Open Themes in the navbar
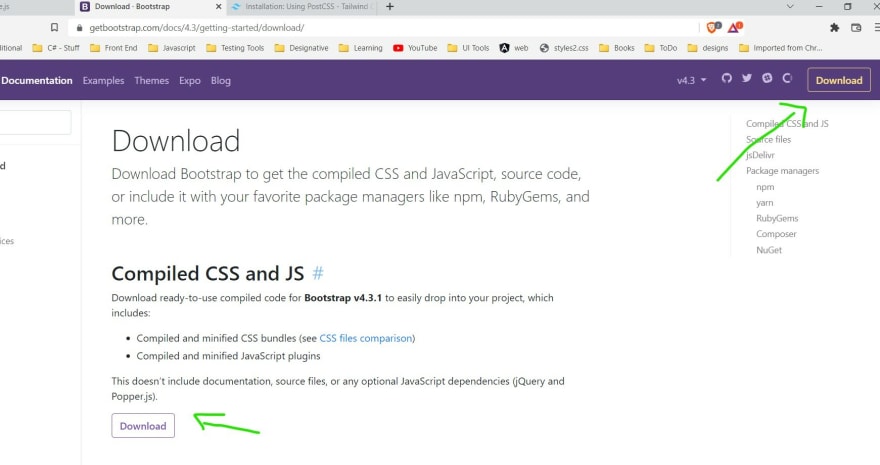 (x=152, y=80)
